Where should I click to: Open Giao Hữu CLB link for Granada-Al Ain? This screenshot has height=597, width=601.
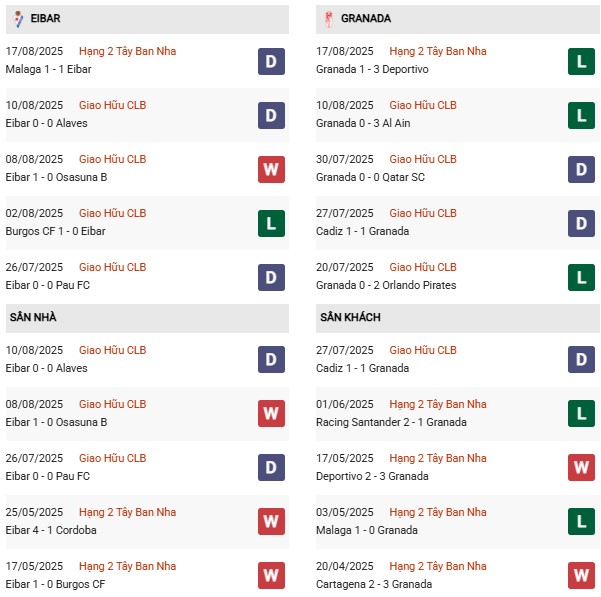(x=423, y=105)
